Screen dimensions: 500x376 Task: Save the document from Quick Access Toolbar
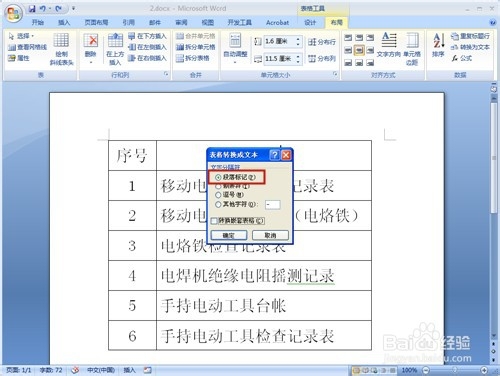click(32, 9)
